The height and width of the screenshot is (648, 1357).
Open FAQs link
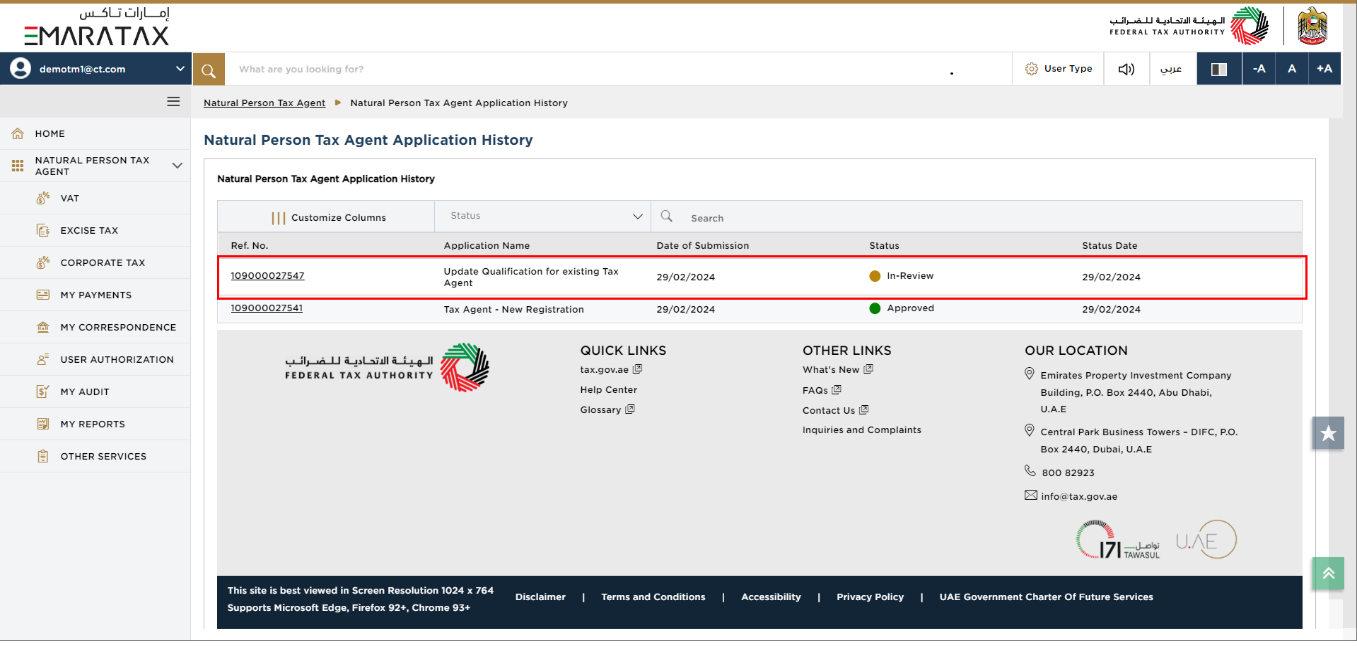(814, 390)
